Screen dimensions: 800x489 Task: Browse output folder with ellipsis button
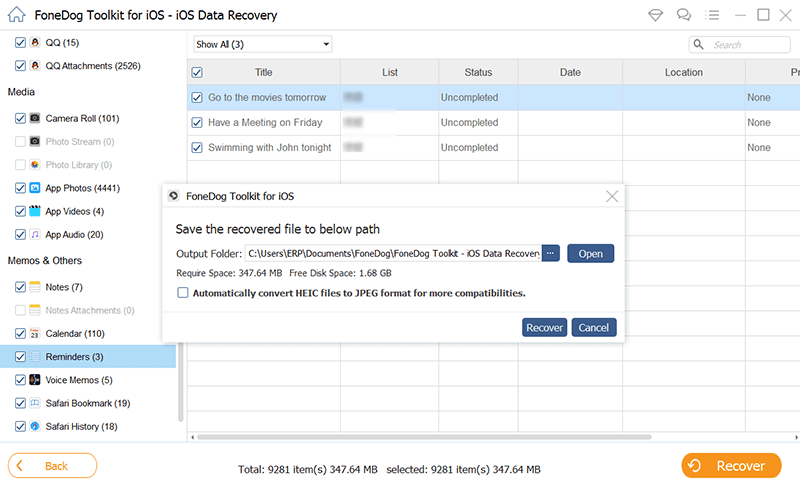coord(551,253)
